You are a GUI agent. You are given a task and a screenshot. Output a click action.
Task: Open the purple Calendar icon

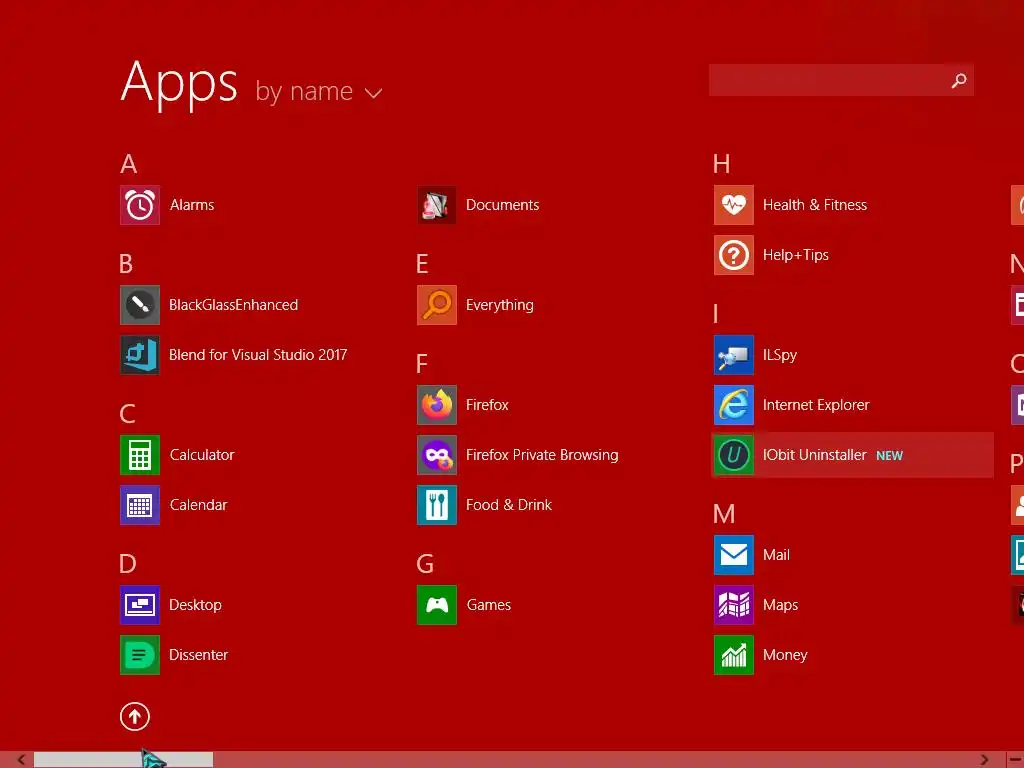point(140,505)
